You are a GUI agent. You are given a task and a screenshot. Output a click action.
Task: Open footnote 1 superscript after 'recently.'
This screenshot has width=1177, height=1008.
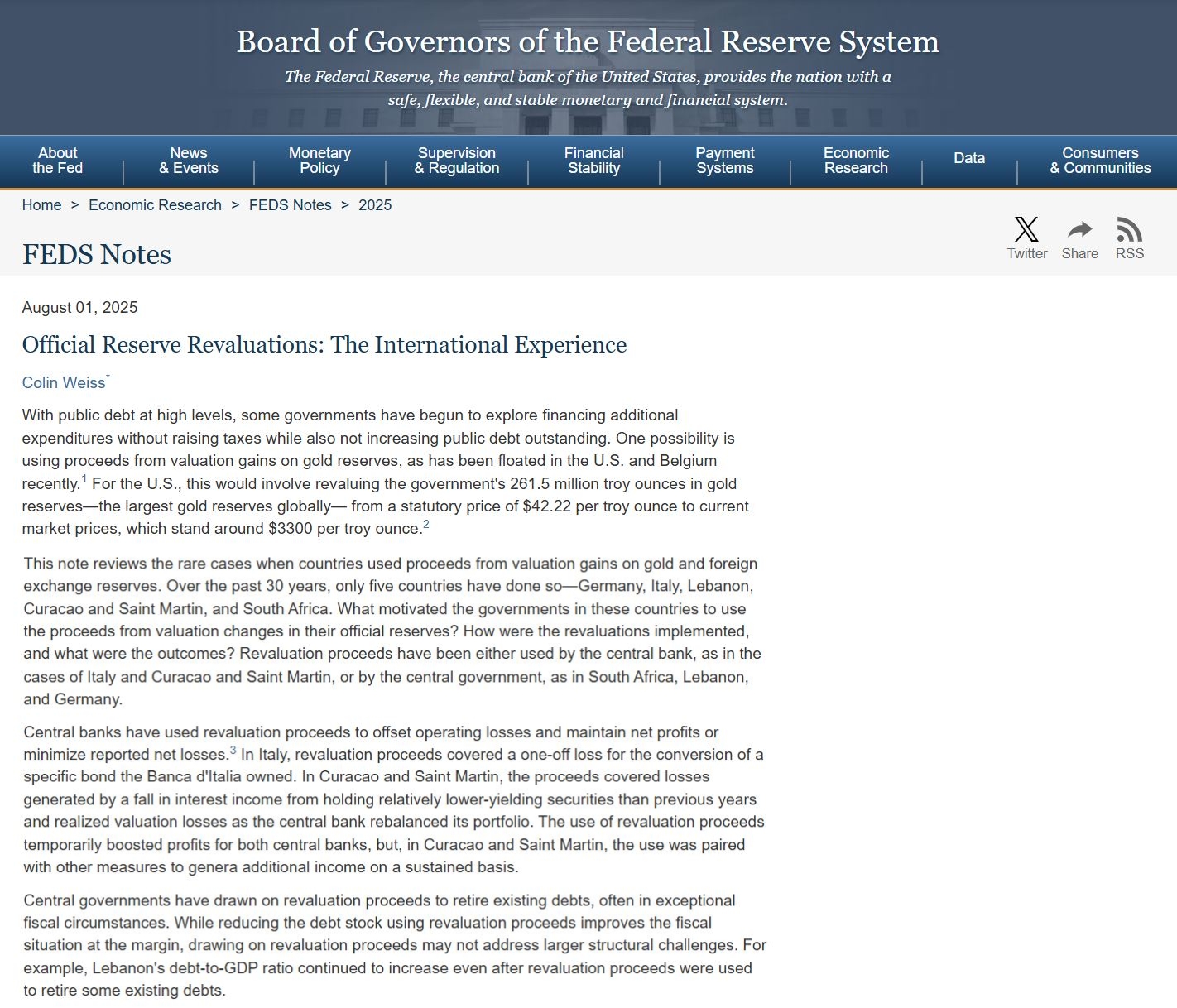click(x=84, y=479)
